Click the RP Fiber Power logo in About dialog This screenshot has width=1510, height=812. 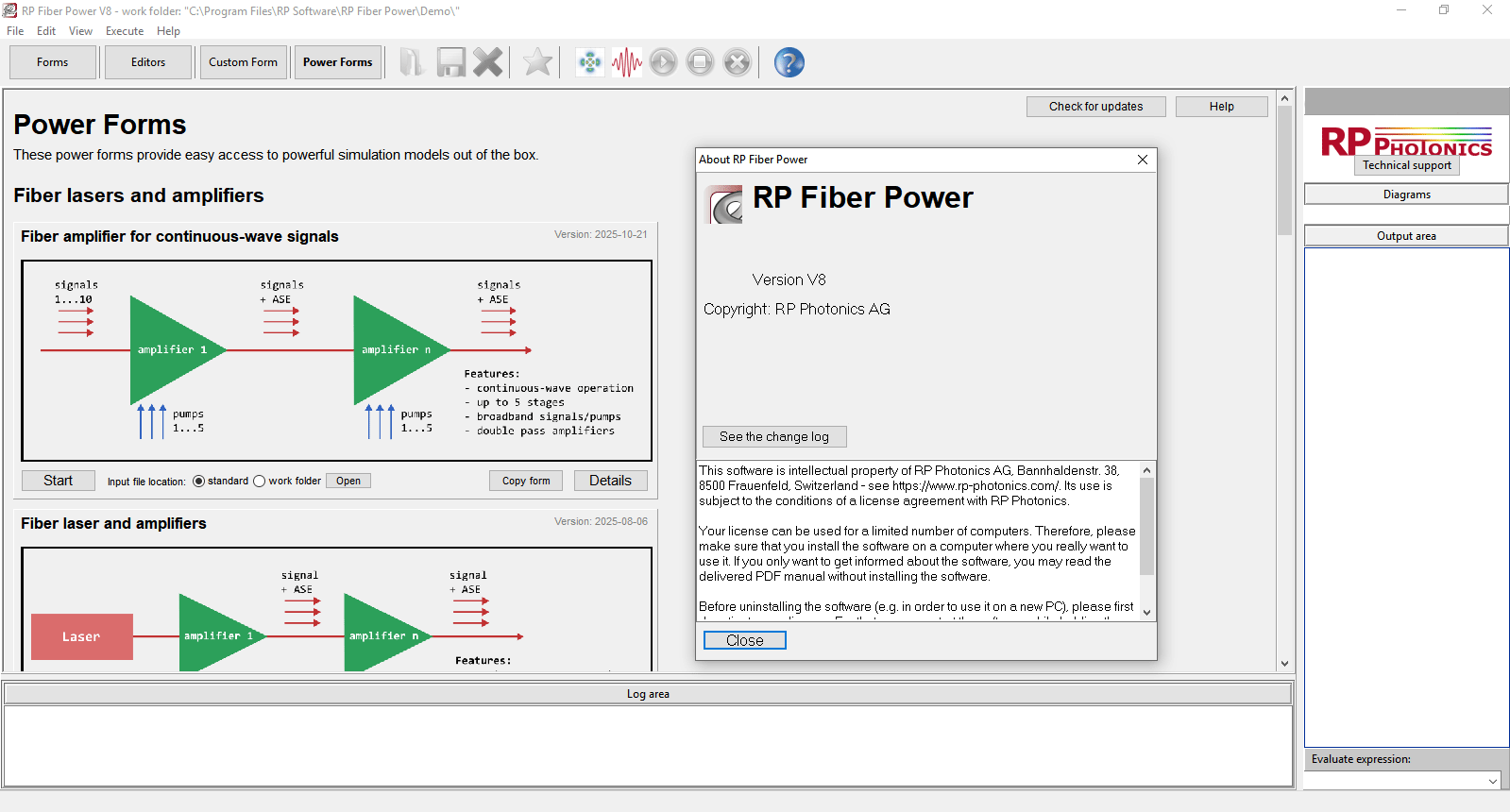[x=724, y=204]
